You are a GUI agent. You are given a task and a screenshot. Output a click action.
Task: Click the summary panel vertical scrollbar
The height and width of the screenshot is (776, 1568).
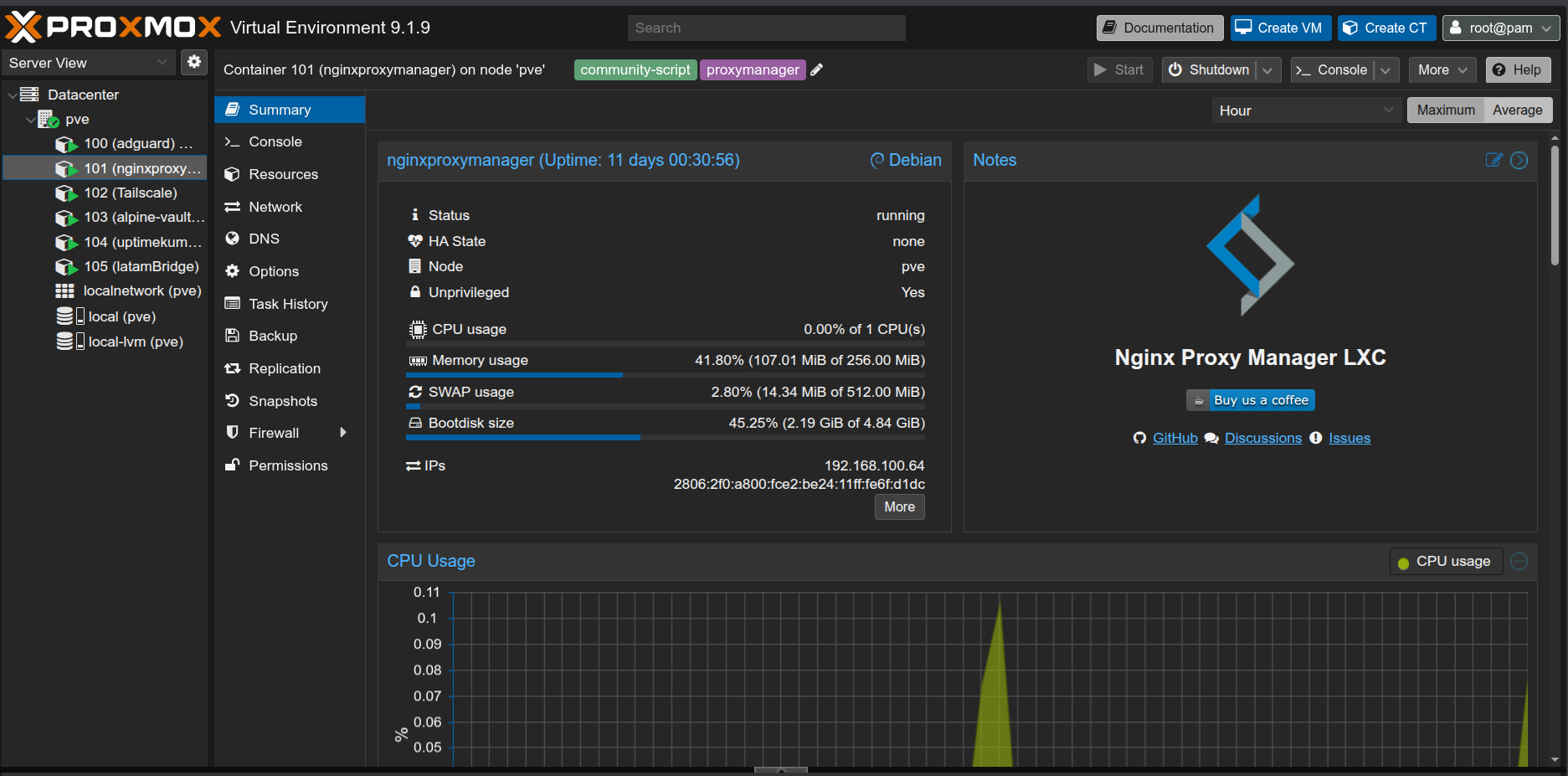pos(1555,205)
